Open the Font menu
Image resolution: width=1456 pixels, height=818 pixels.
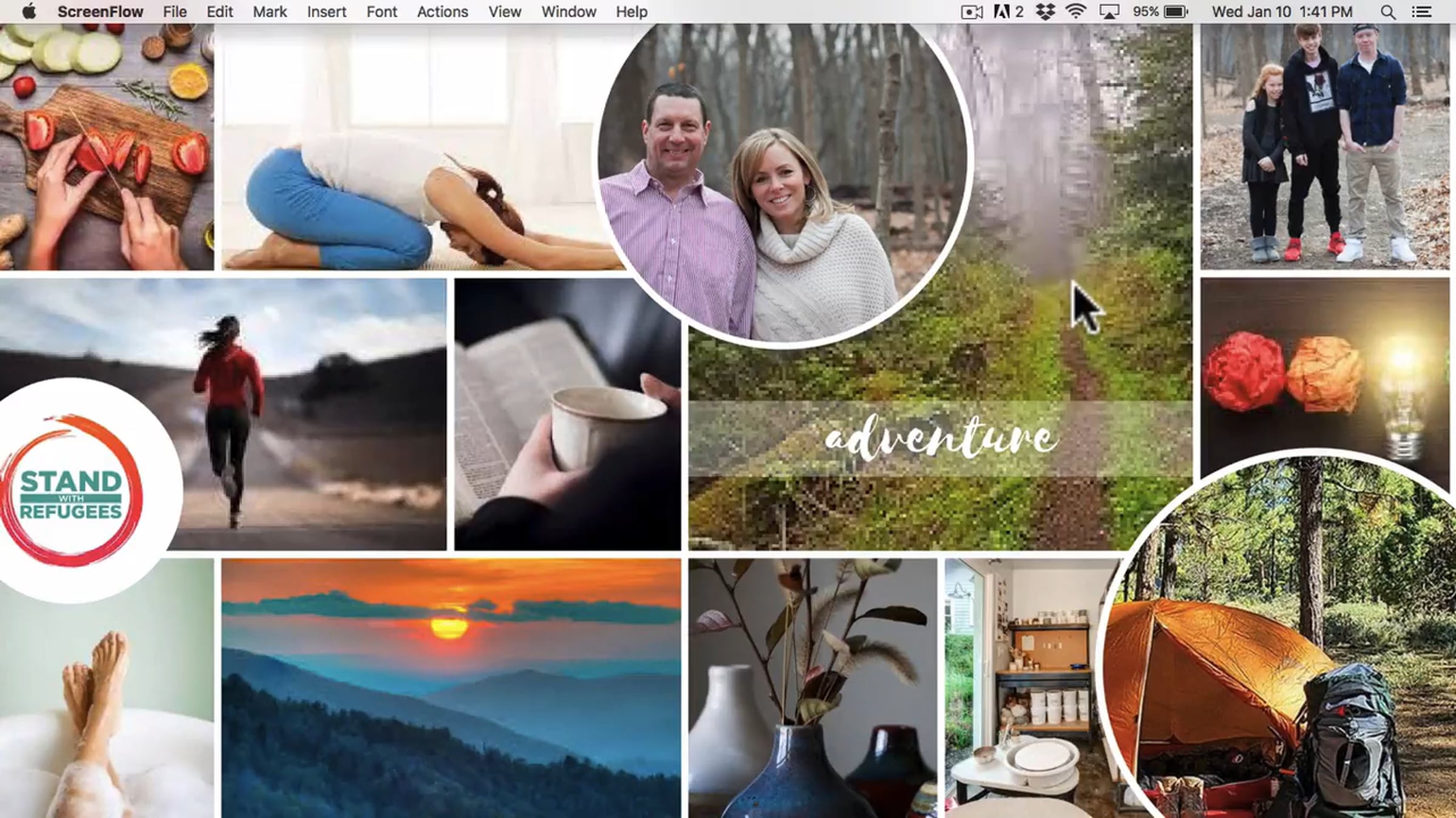pyautogui.click(x=382, y=12)
